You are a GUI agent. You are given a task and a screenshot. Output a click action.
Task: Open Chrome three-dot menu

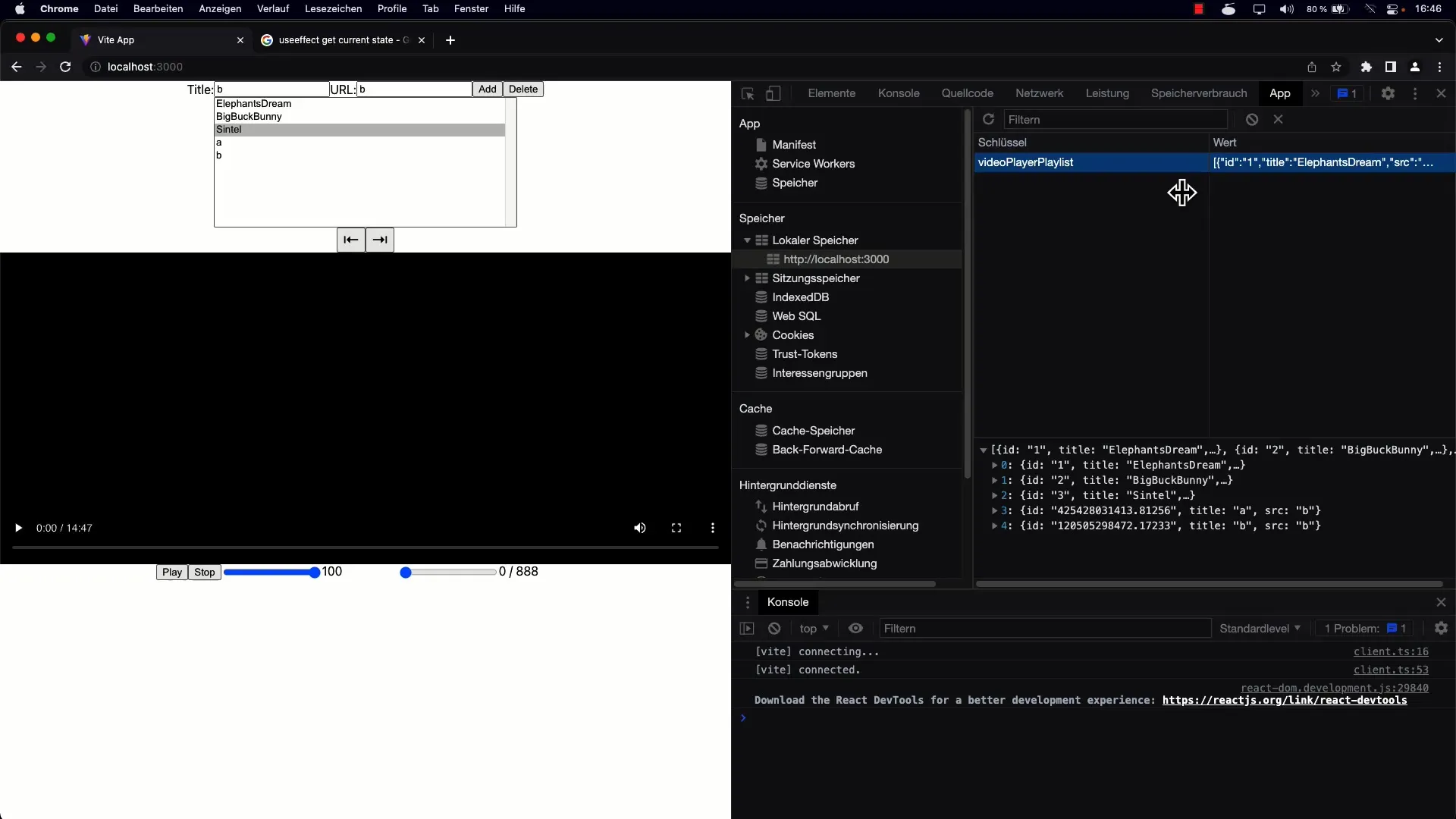pyautogui.click(x=1440, y=67)
